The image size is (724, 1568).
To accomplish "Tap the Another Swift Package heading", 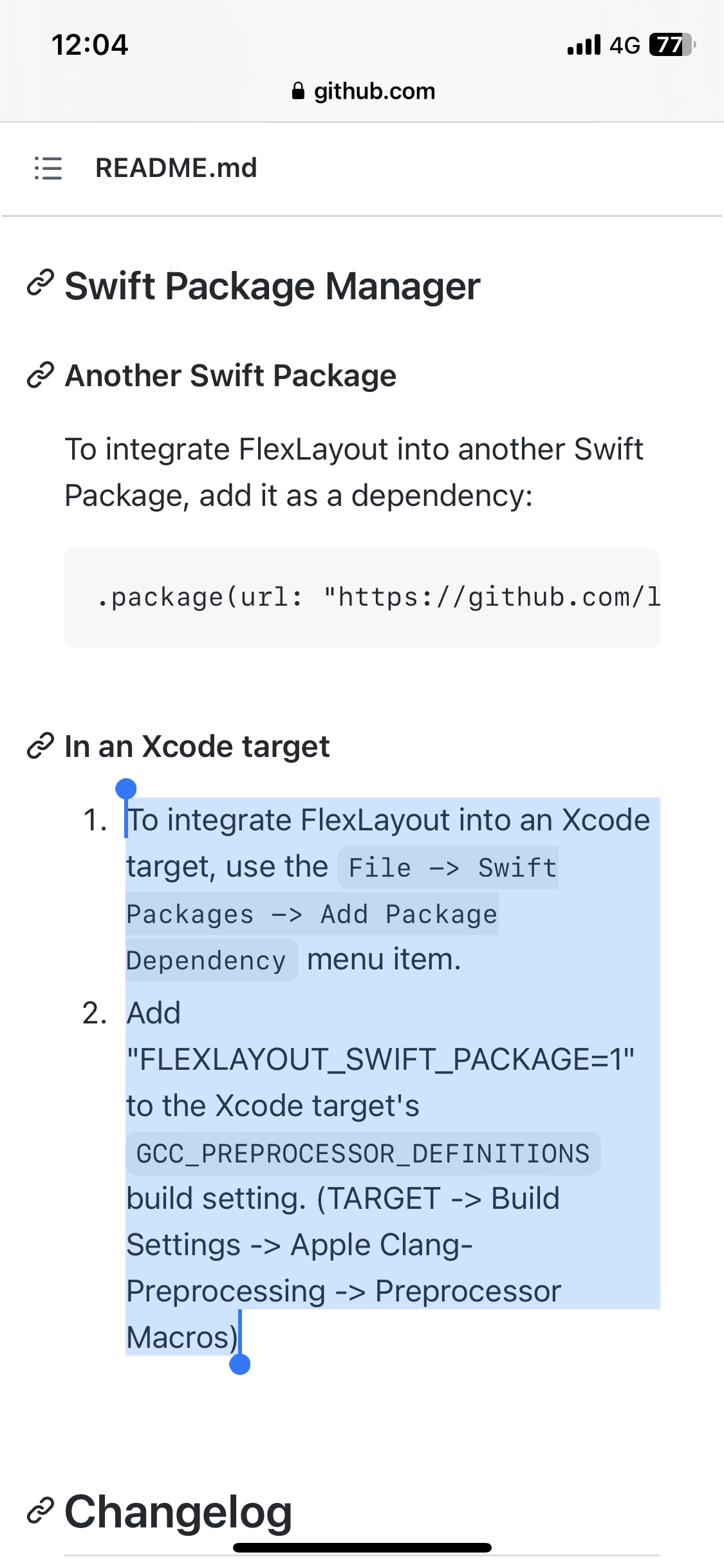I will [x=230, y=375].
